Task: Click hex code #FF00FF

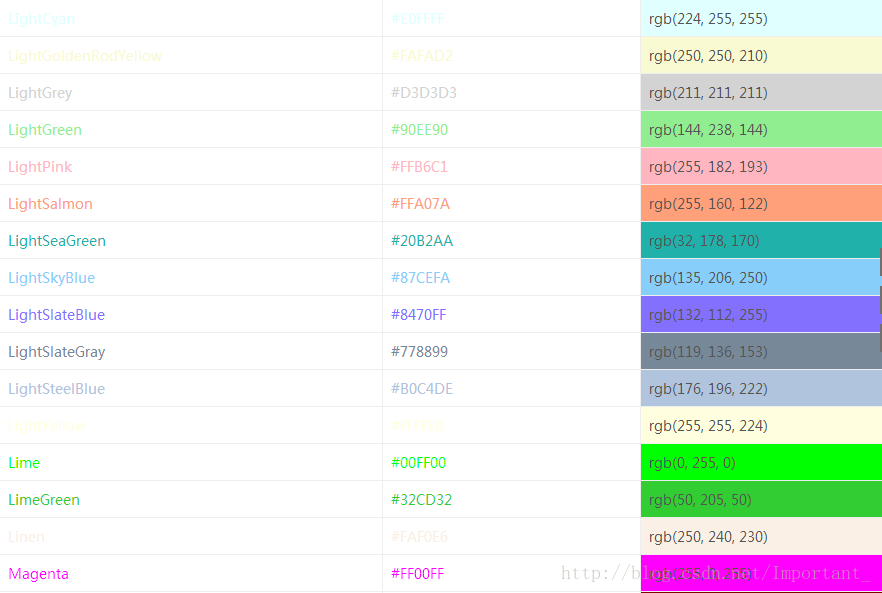Action: 417,574
